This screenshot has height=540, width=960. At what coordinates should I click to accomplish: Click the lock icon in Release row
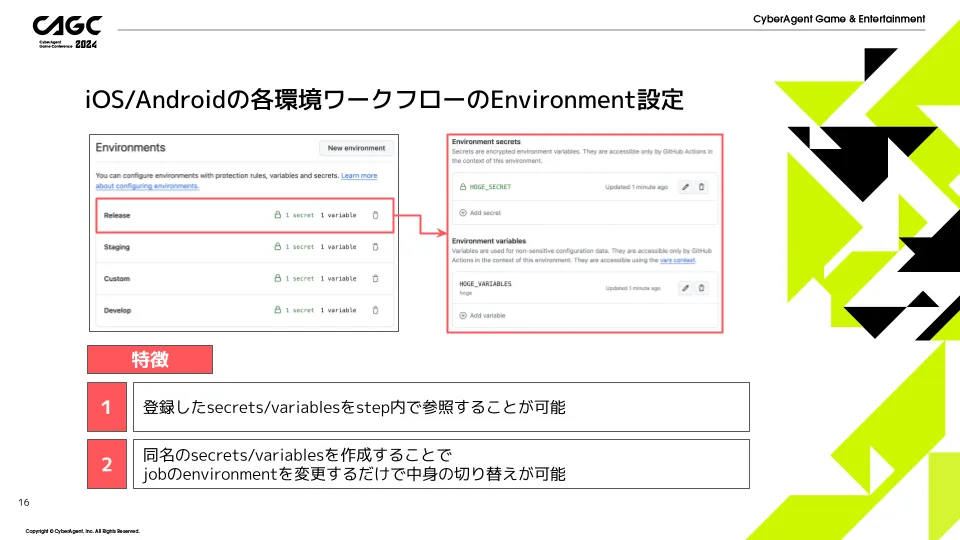coord(278,215)
